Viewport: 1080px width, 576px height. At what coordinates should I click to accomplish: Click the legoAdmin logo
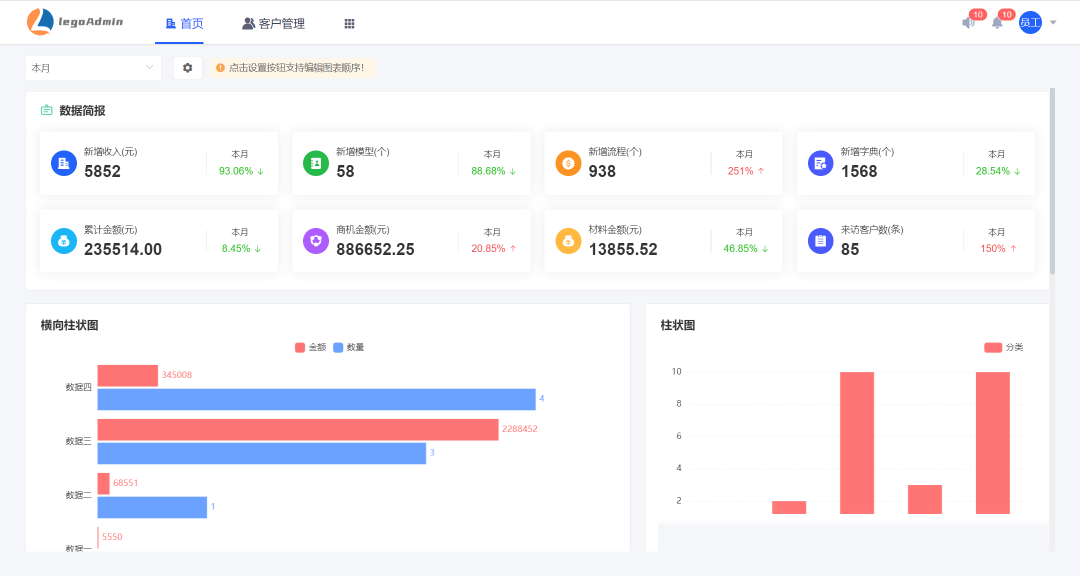pos(75,21)
